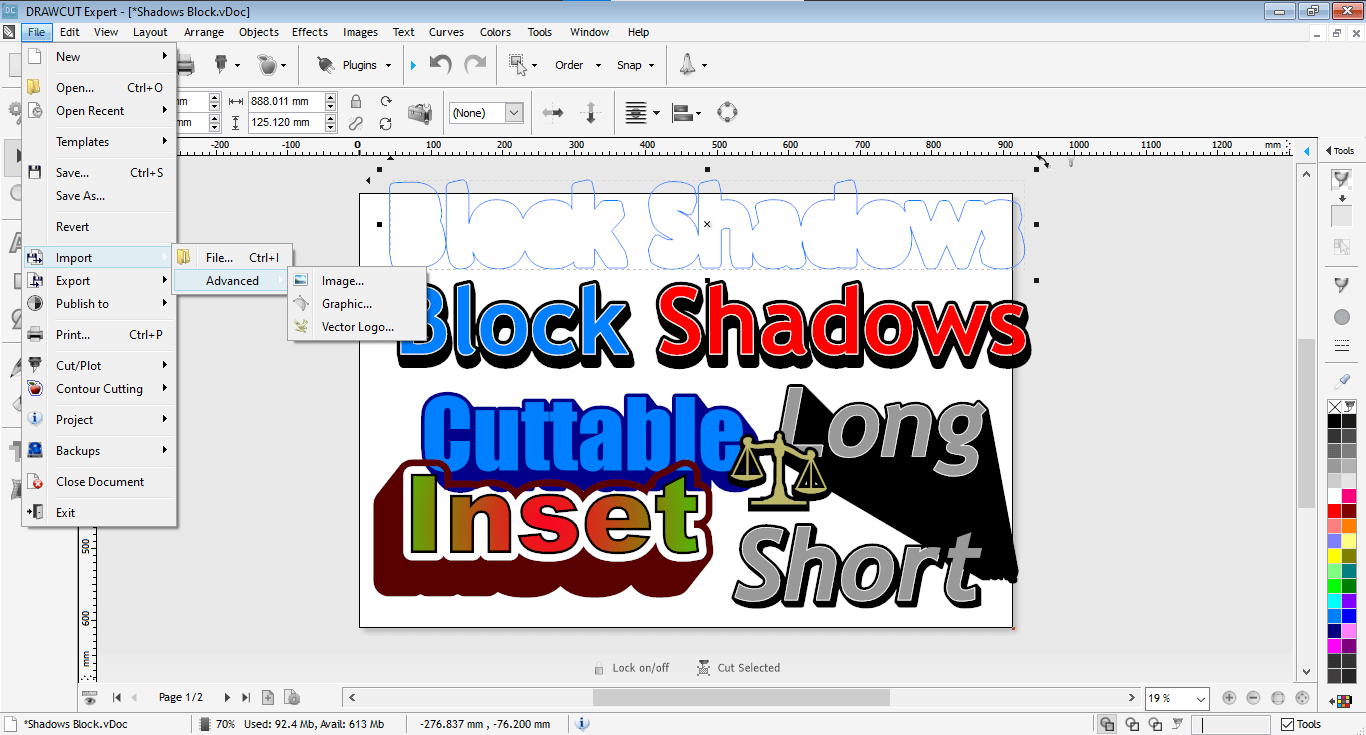Toggle the third overlapping shapes mode button
The image size is (1366, 735).
click(1156, 724)
